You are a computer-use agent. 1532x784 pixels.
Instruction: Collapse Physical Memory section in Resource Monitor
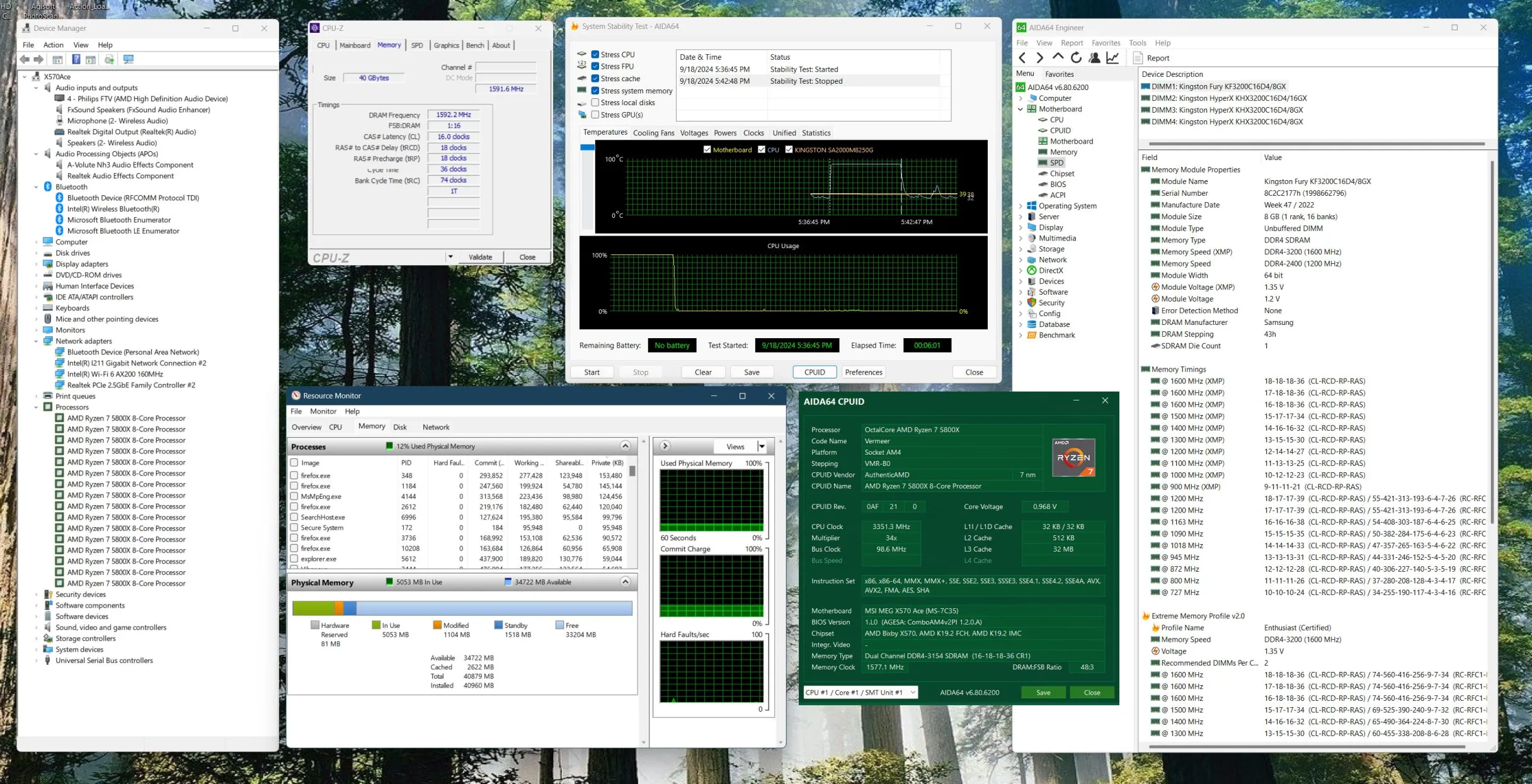[x=625, y=582]
